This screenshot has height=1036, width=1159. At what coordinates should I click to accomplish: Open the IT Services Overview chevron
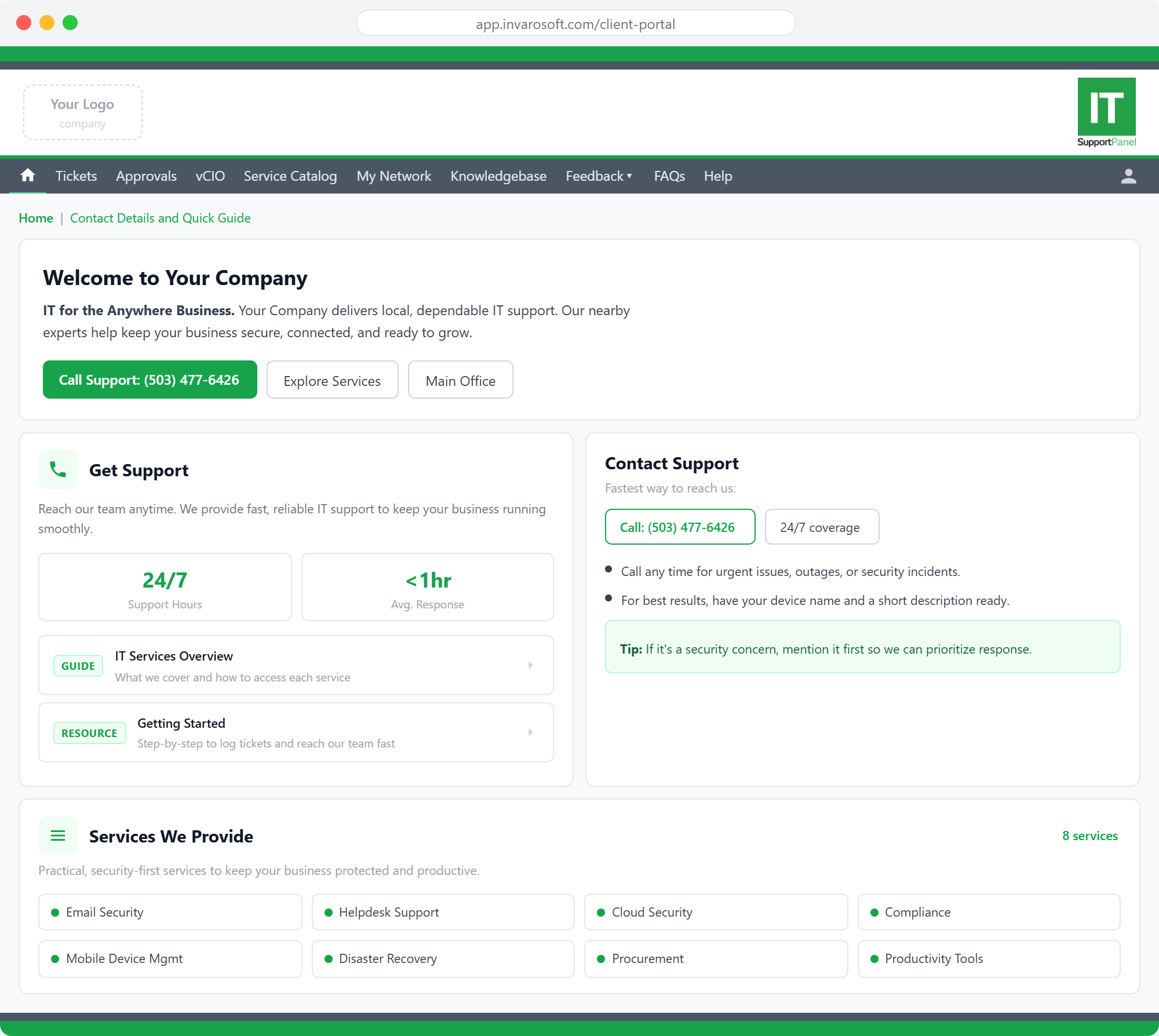[530, 665]
